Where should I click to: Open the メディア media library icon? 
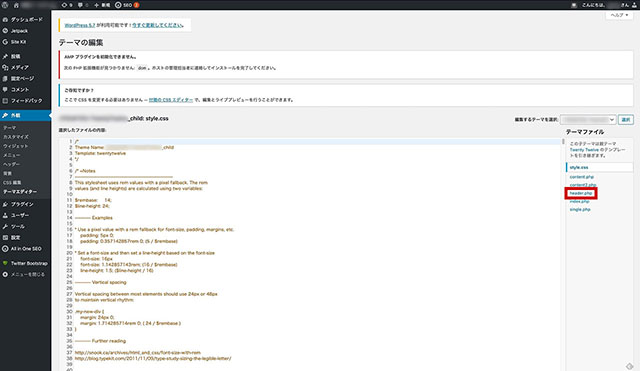[x=5, y=67]
